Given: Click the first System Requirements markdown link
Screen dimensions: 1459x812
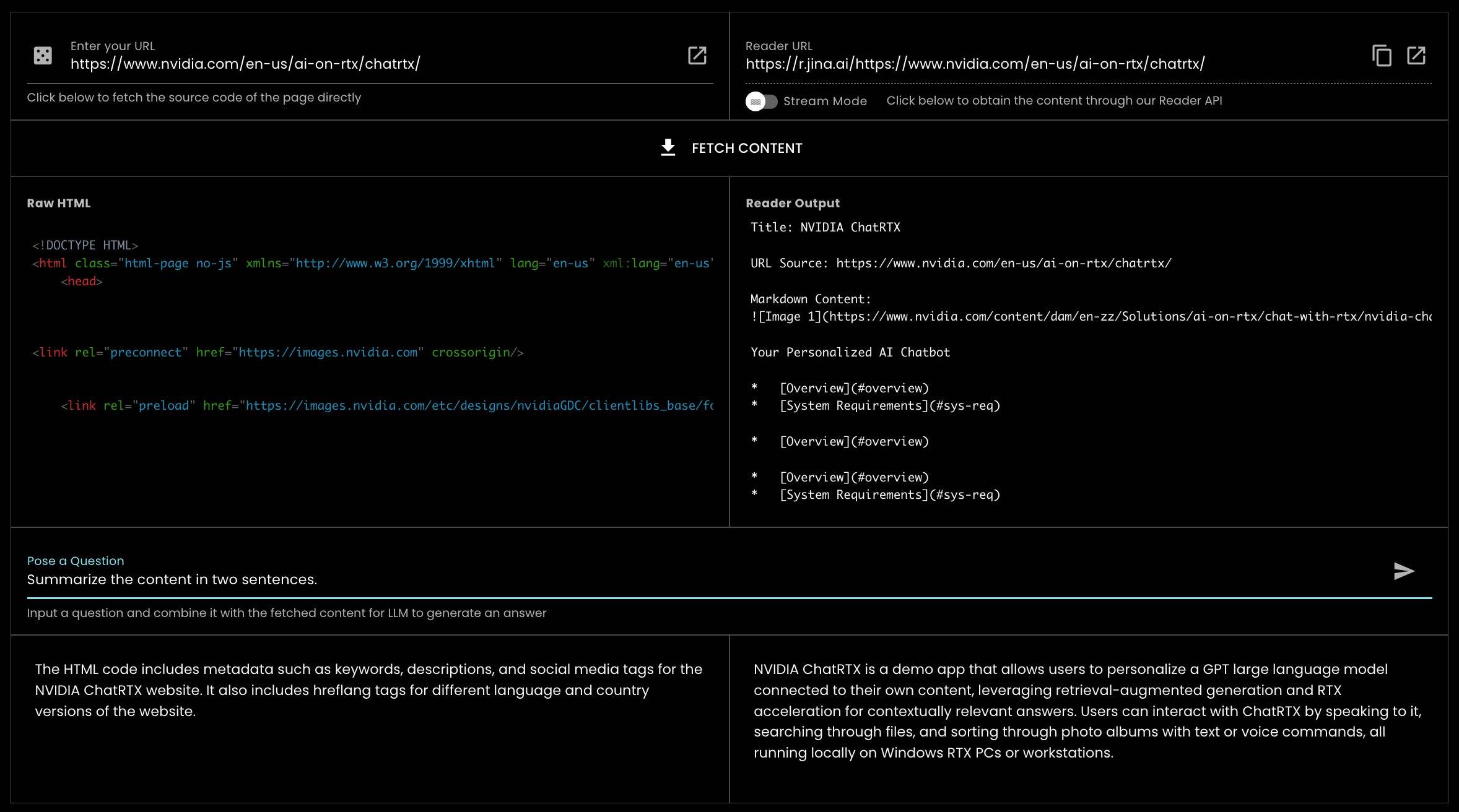Looking at the screenshot, I should tap(889, 405).
